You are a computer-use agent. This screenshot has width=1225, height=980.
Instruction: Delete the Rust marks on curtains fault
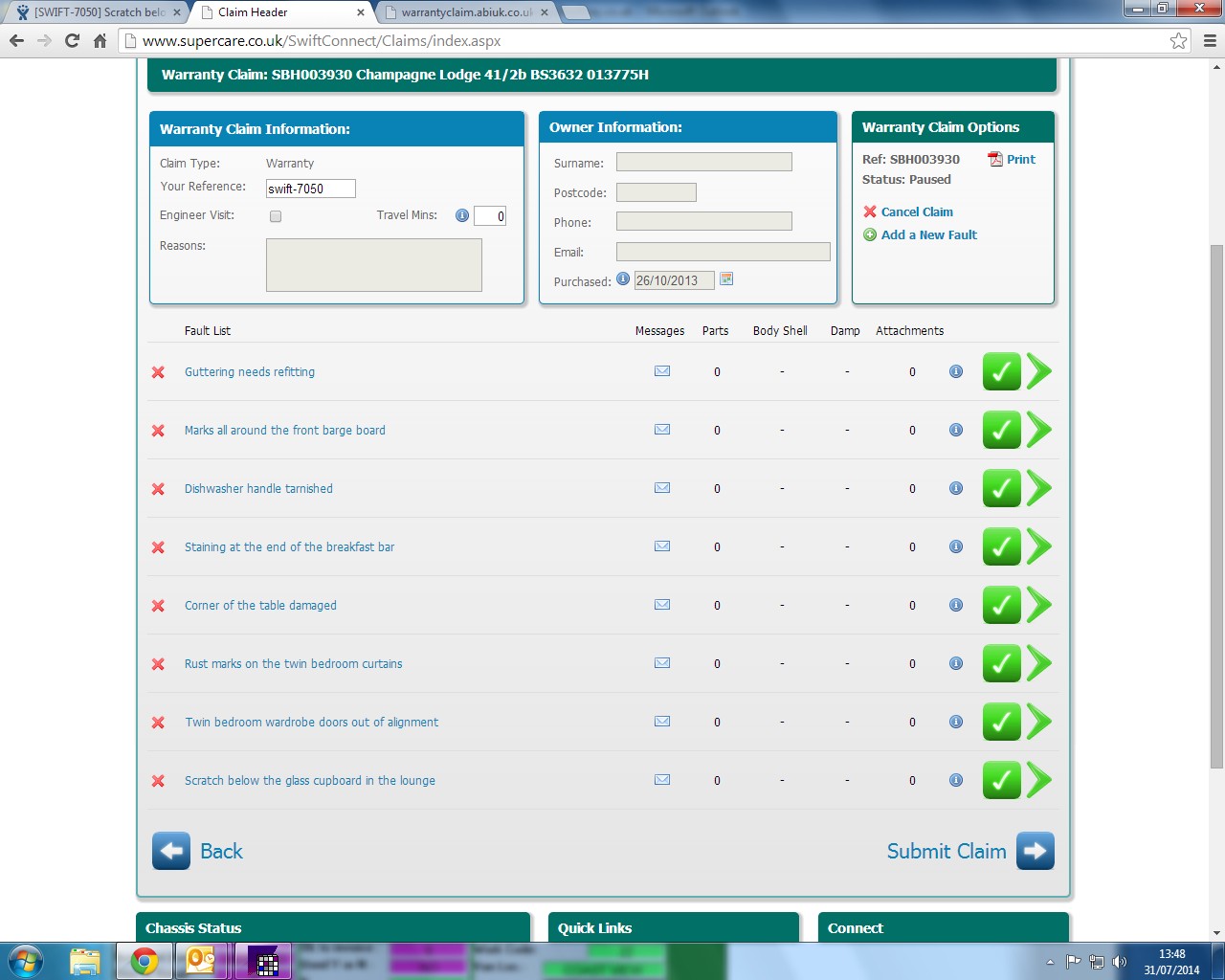click(158, 664)
